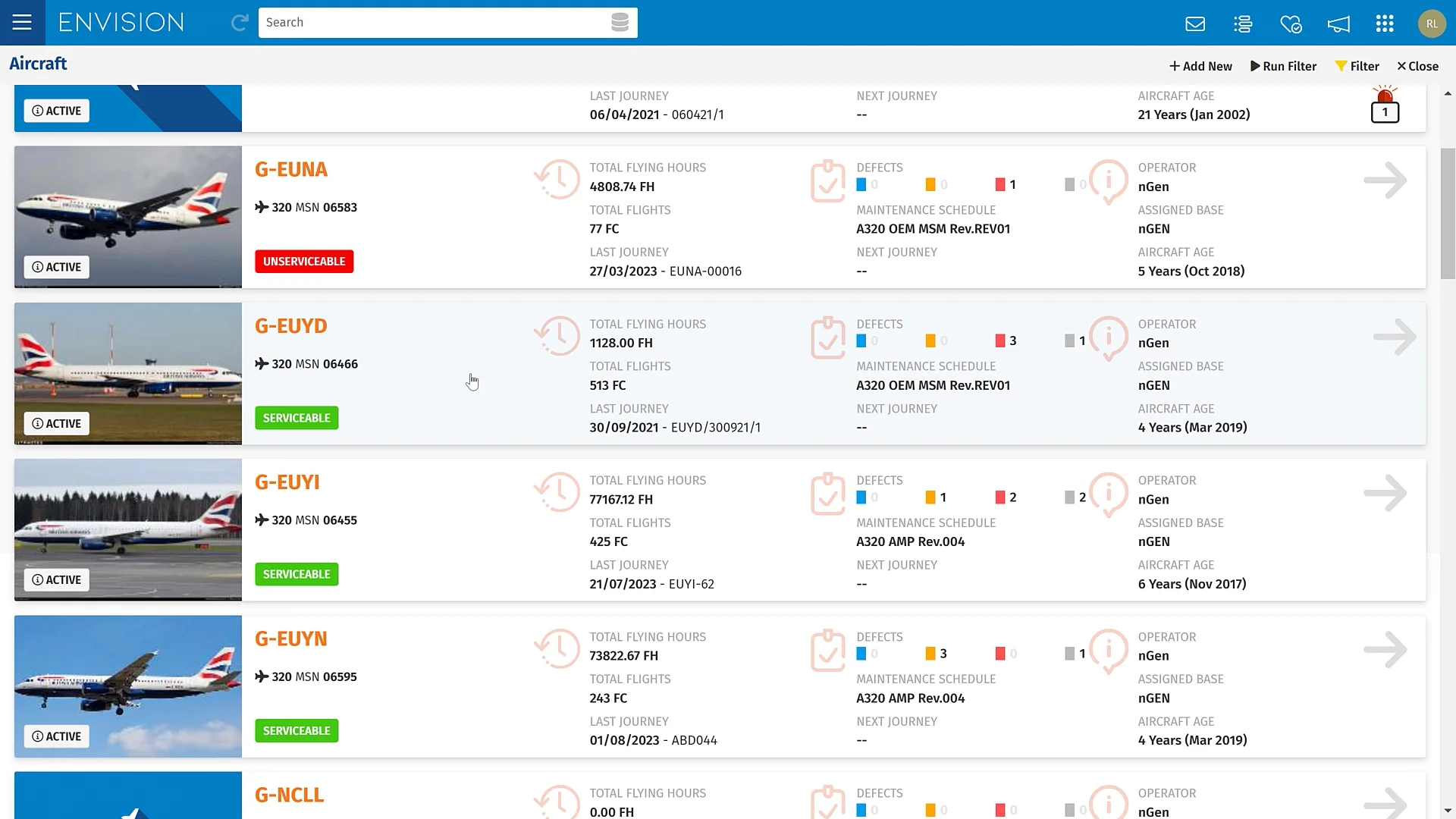
Task: Open the task list icon in the header
Action: (x=1243, y=24)
